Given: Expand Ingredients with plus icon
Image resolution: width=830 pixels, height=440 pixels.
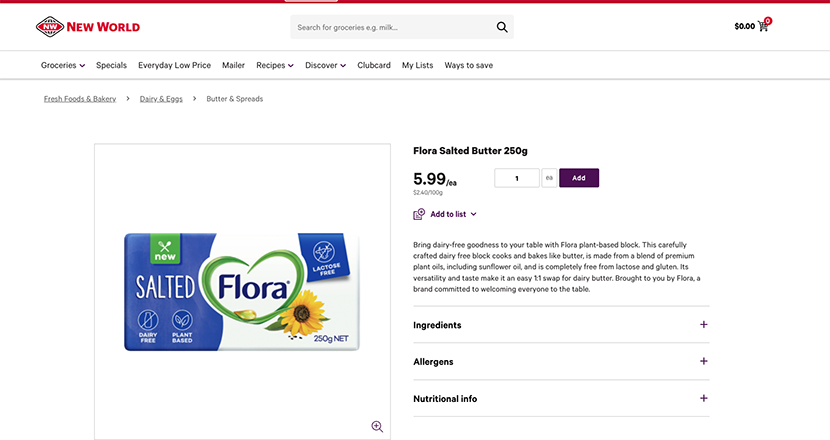Looking at the screenshot, I should point(704,325).
